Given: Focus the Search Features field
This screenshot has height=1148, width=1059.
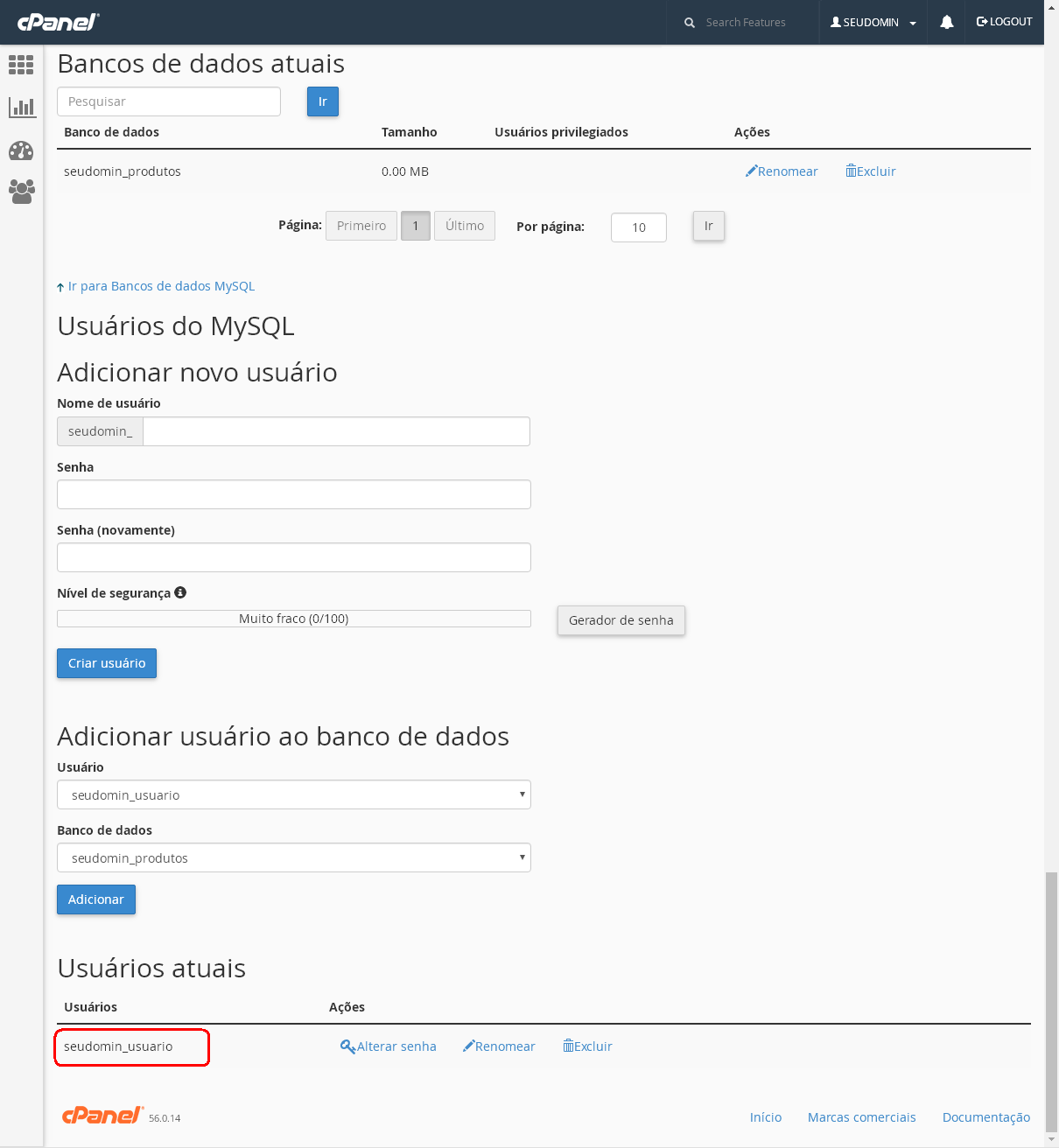Looking at the screenshot, I should pyautogui.click(x=746, y=23).
